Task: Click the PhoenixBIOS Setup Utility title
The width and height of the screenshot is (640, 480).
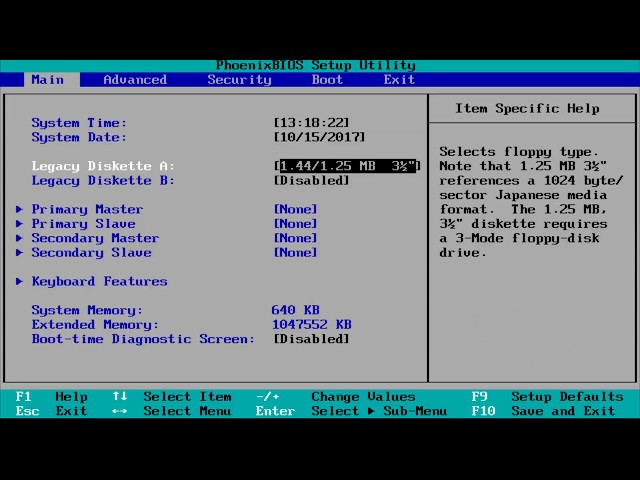Action: 316,65
